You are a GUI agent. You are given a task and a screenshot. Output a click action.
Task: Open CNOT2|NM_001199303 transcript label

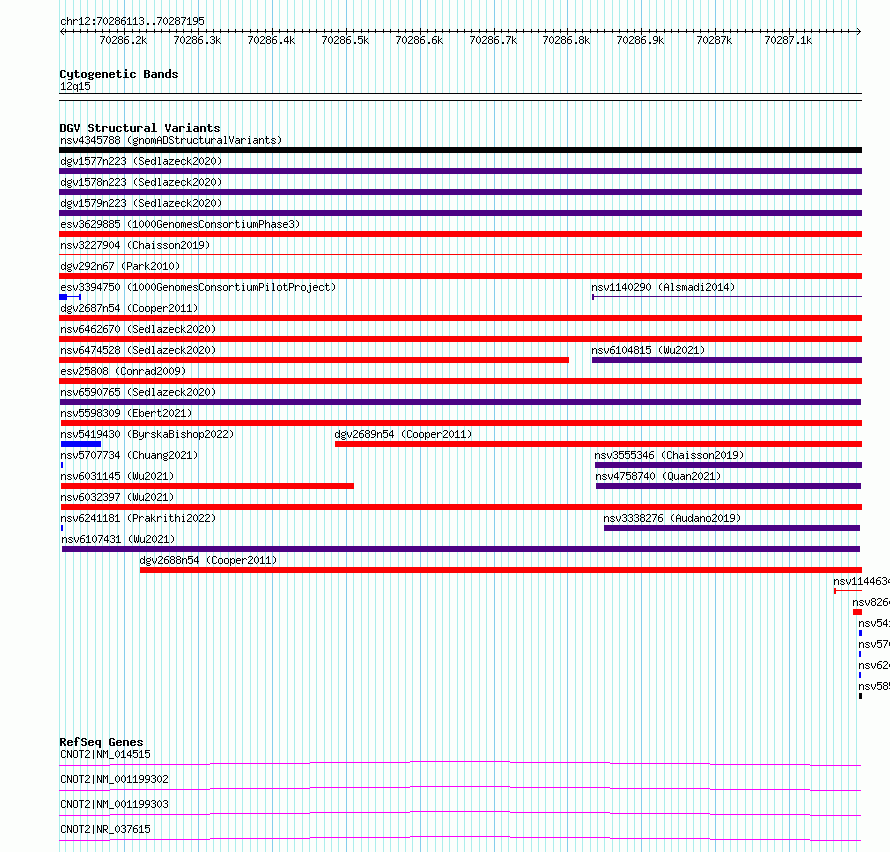click(114, 804)
